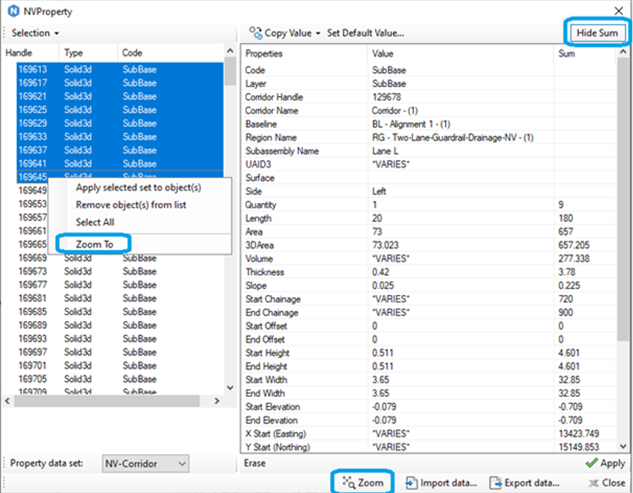633x493 pixels.
Task: Open Import data dialog
Action: coord(441,483)
